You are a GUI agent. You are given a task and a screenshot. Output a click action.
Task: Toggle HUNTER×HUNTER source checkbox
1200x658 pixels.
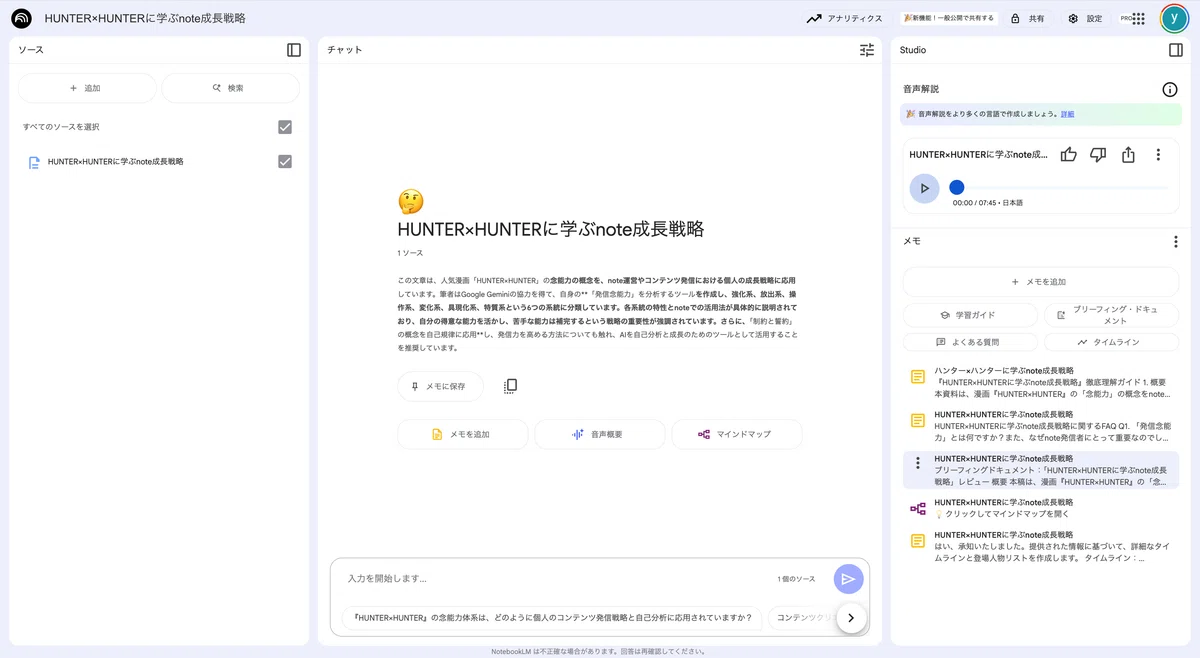(x=285, y=162)
